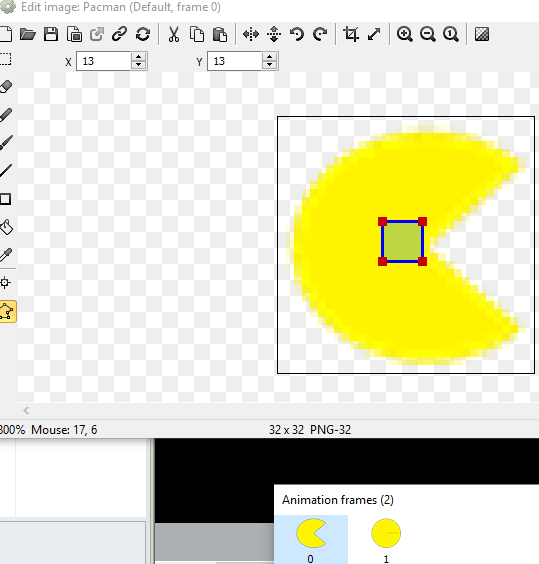This screenshot has height=564, width=539.
Task: Click the Resize image icon
Action: (x=374, y=34)
